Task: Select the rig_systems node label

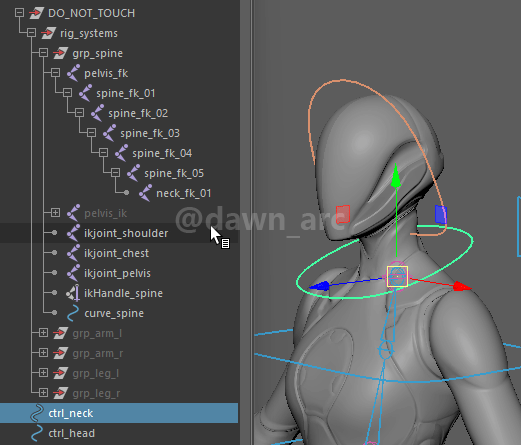Action: pos(89,33)
